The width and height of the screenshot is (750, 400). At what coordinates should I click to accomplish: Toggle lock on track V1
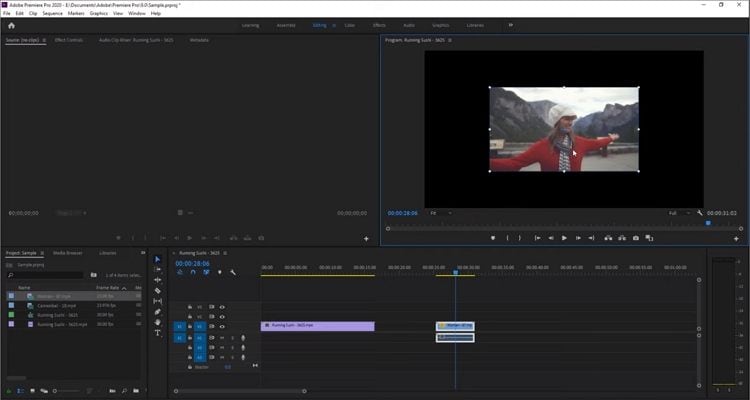click(x=190, y=327)
